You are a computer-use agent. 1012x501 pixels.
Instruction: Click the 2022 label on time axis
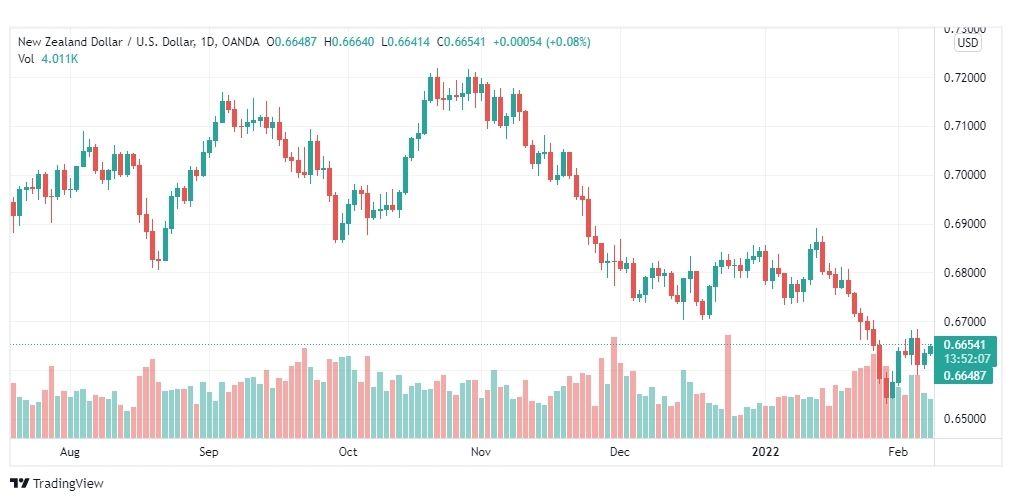pyautogui.click(x=765, y=452)
